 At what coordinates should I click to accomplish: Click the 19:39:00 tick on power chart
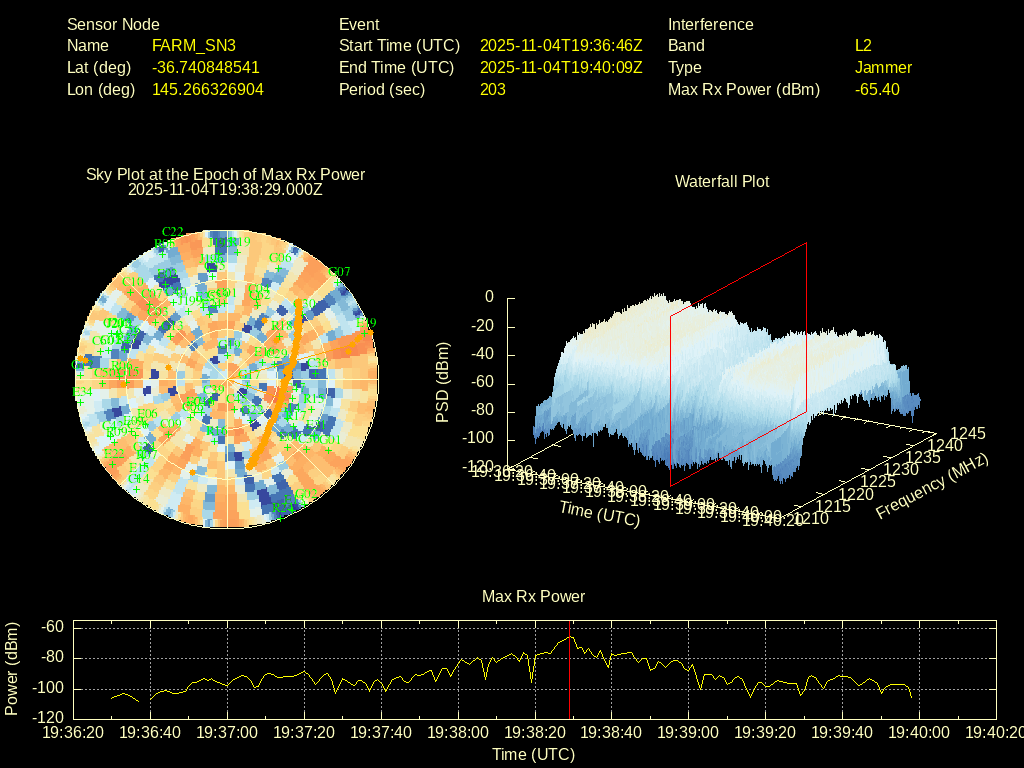(x=689, y=732)
